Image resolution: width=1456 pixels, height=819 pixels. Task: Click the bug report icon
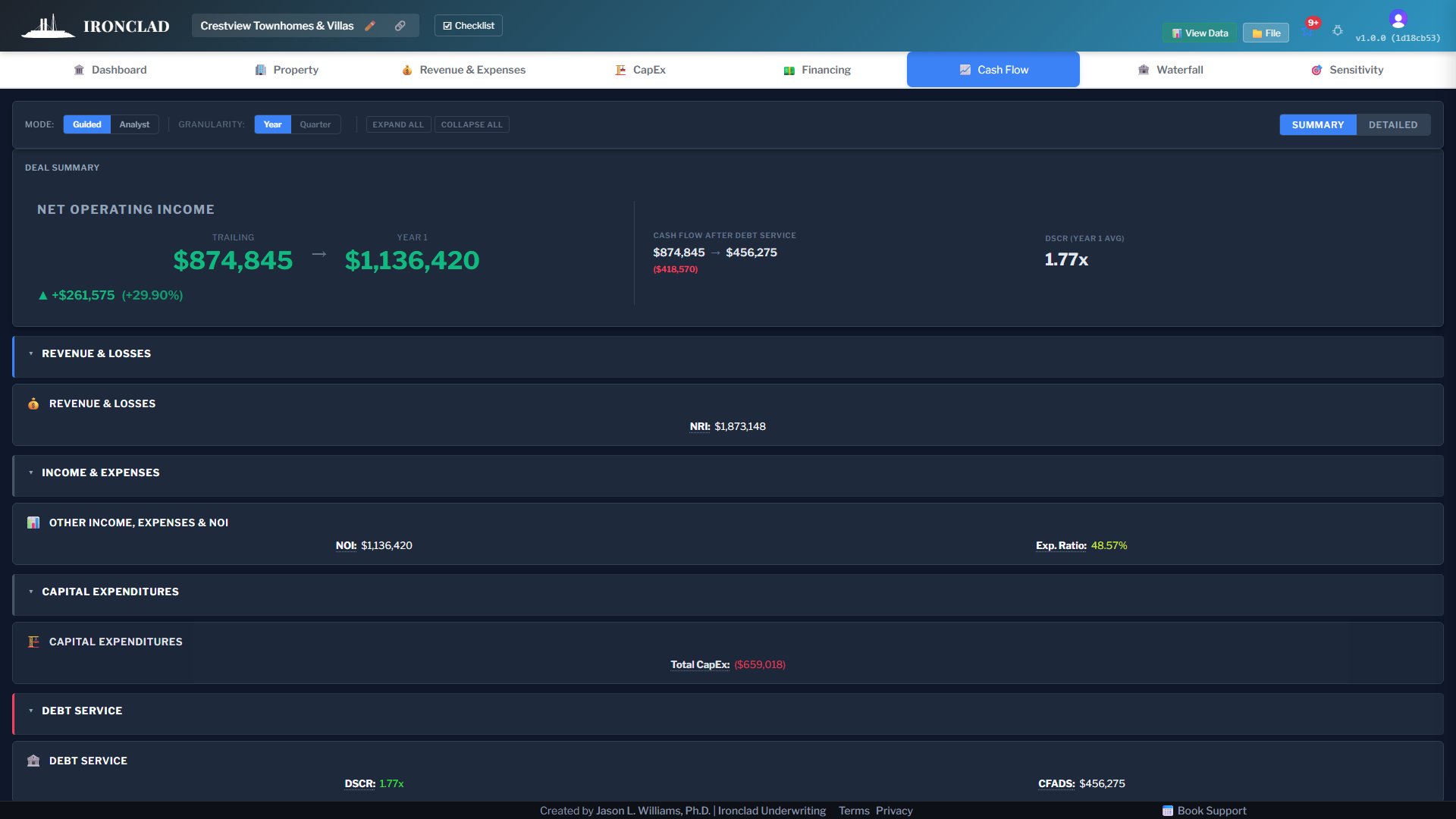coord(1338,31)
